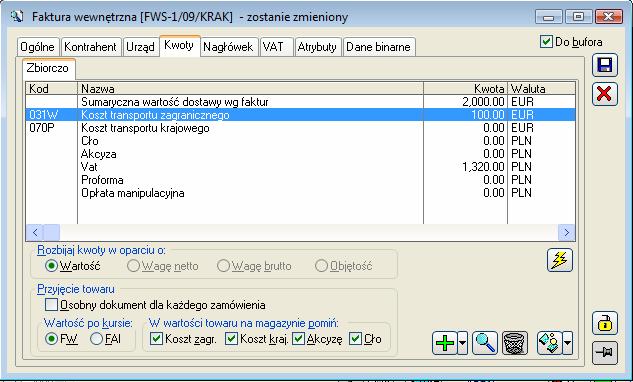Viewport: 633px width, 382px height.
Task: Click the magnifying glass preview icon
Action: click(x=485, y=343)
